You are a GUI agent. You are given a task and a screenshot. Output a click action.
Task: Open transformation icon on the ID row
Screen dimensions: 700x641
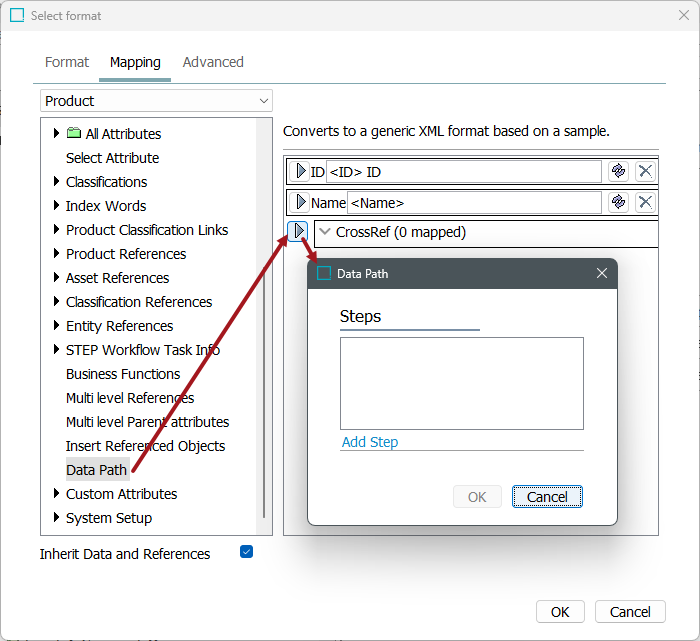(618, 171)
